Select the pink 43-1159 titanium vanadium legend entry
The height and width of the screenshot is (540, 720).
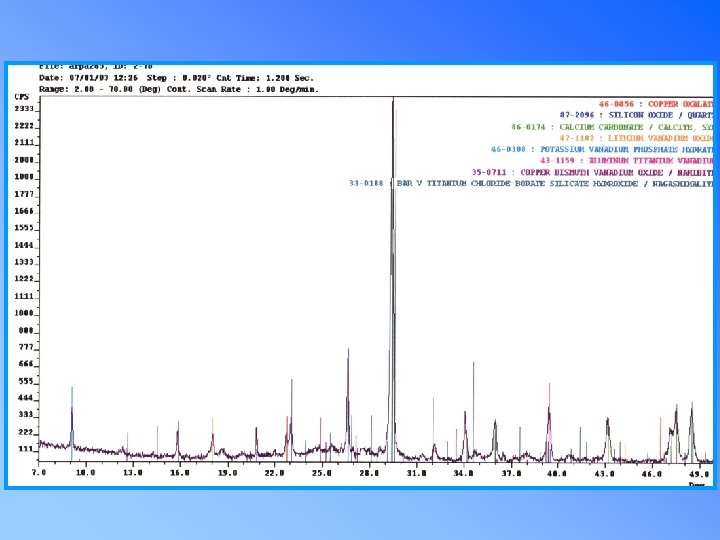(627, 161)
